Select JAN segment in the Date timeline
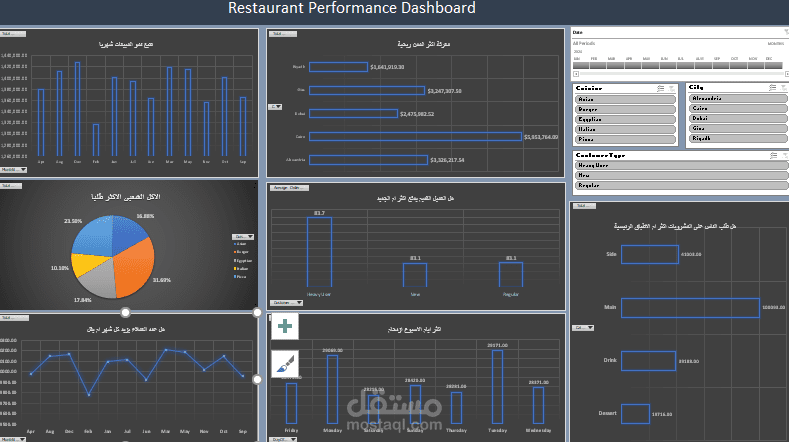The width and height of the screenshot is (789, 442). pos(581,65)
